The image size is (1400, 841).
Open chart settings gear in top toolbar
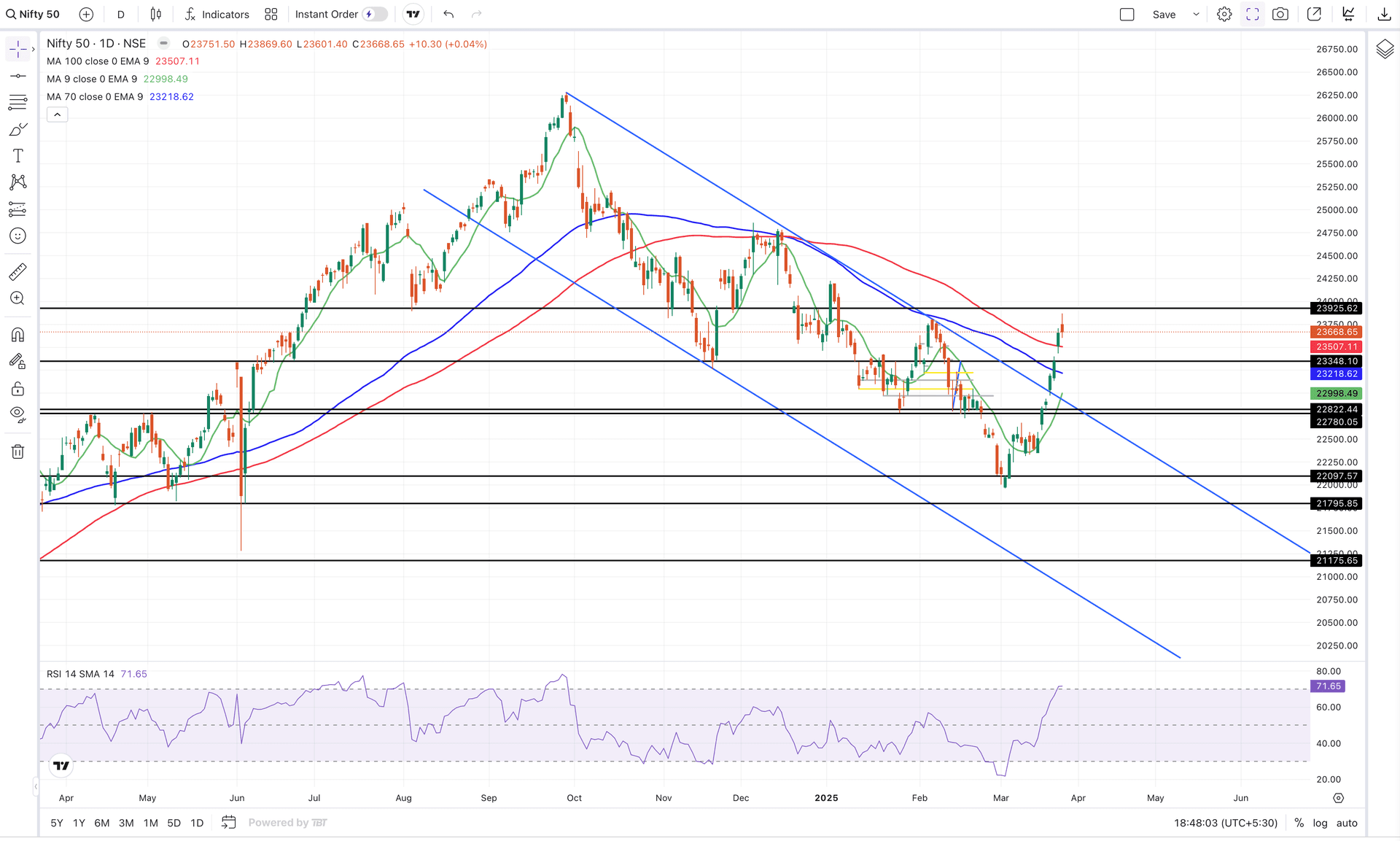1224,15
